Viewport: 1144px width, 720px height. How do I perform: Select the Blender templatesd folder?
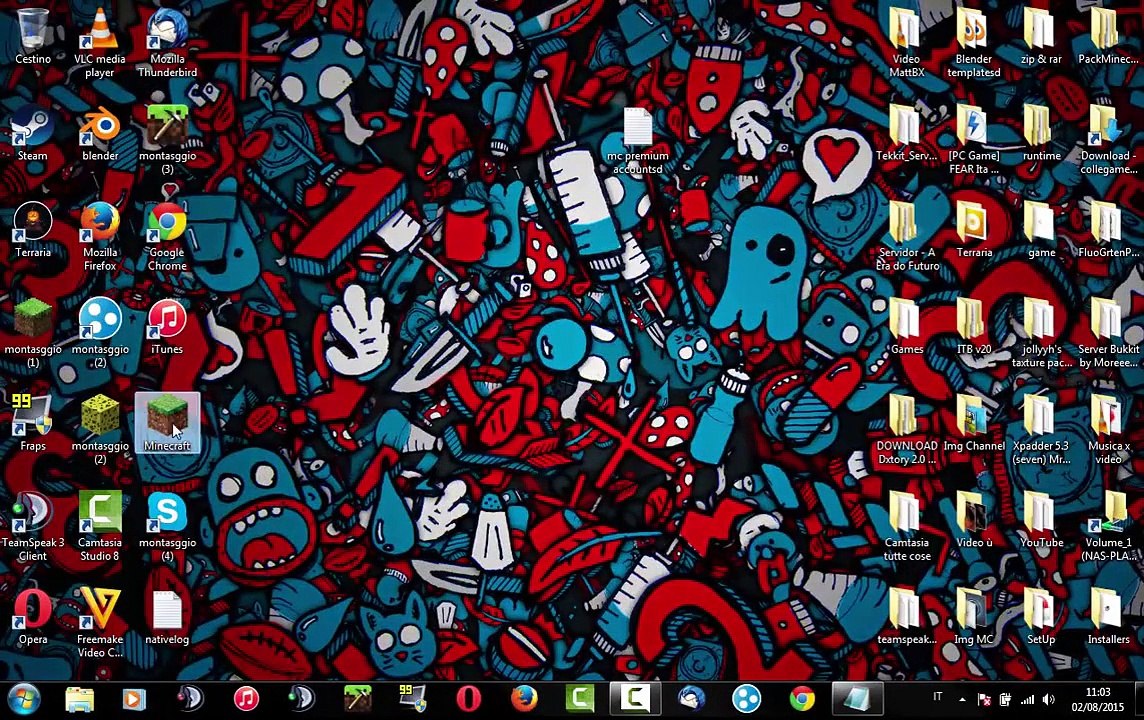point(973,42)
